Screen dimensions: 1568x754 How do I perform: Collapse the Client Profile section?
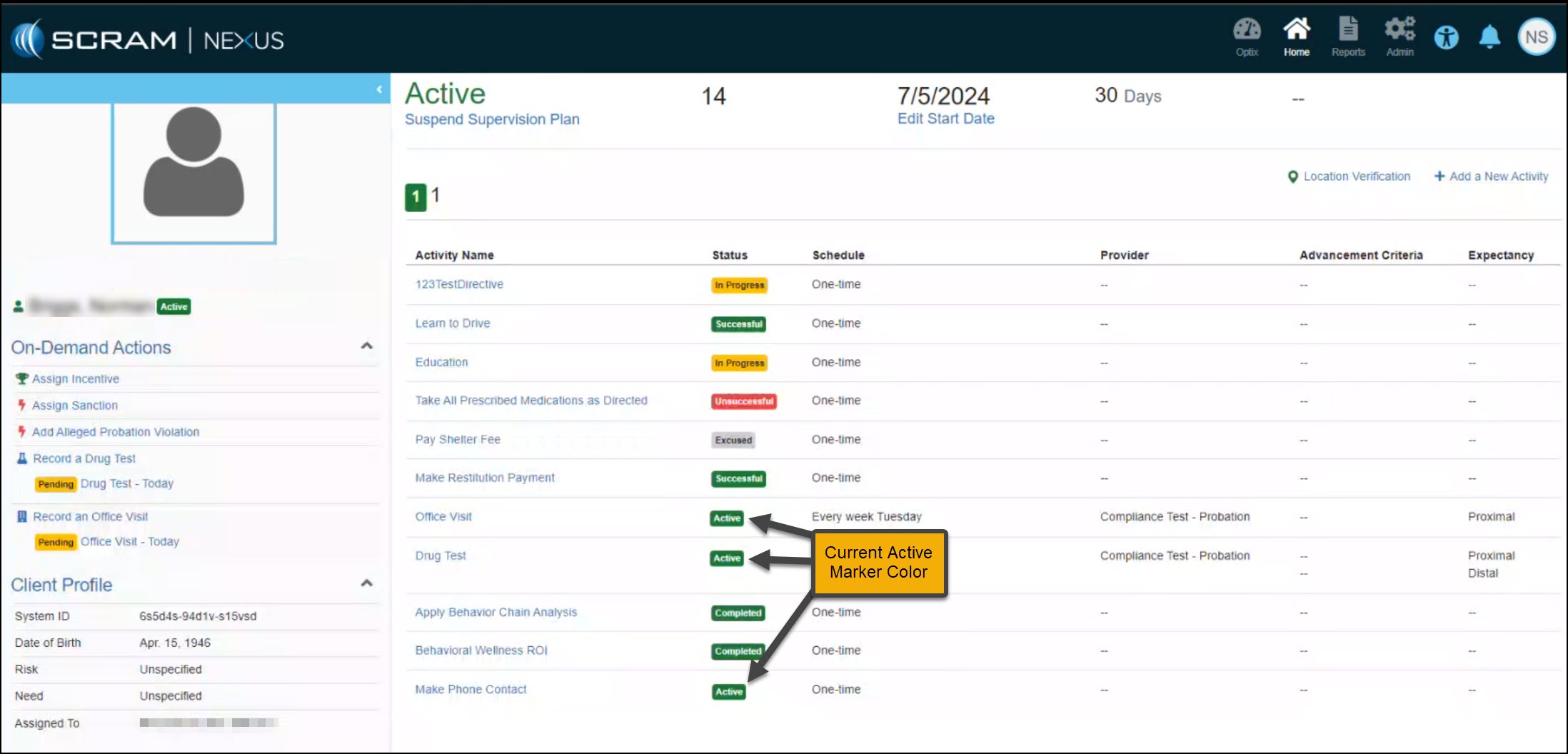(x=367, y=583)
